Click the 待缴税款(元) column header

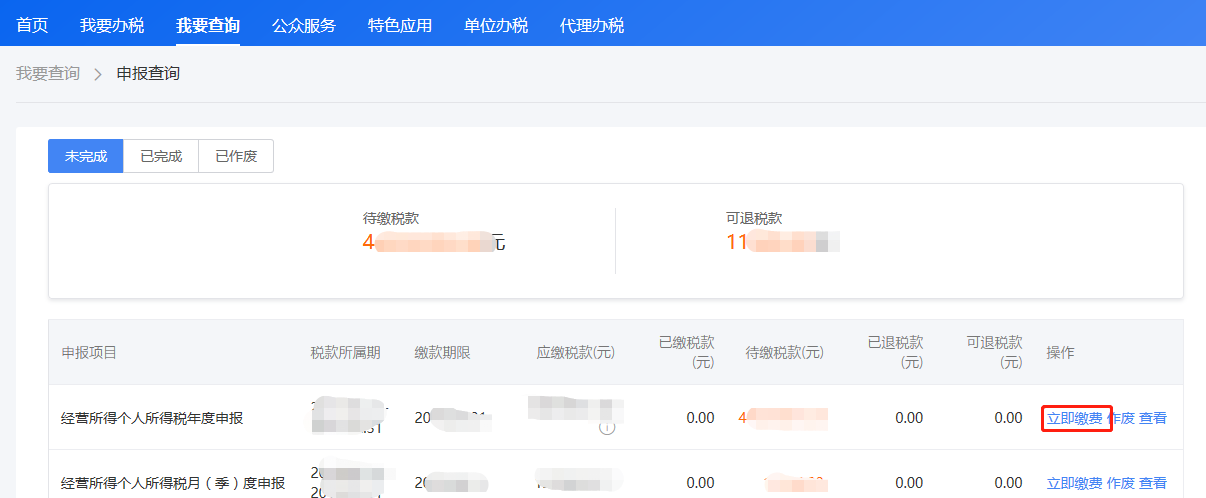pyautogui.click(x=785, y=352)
